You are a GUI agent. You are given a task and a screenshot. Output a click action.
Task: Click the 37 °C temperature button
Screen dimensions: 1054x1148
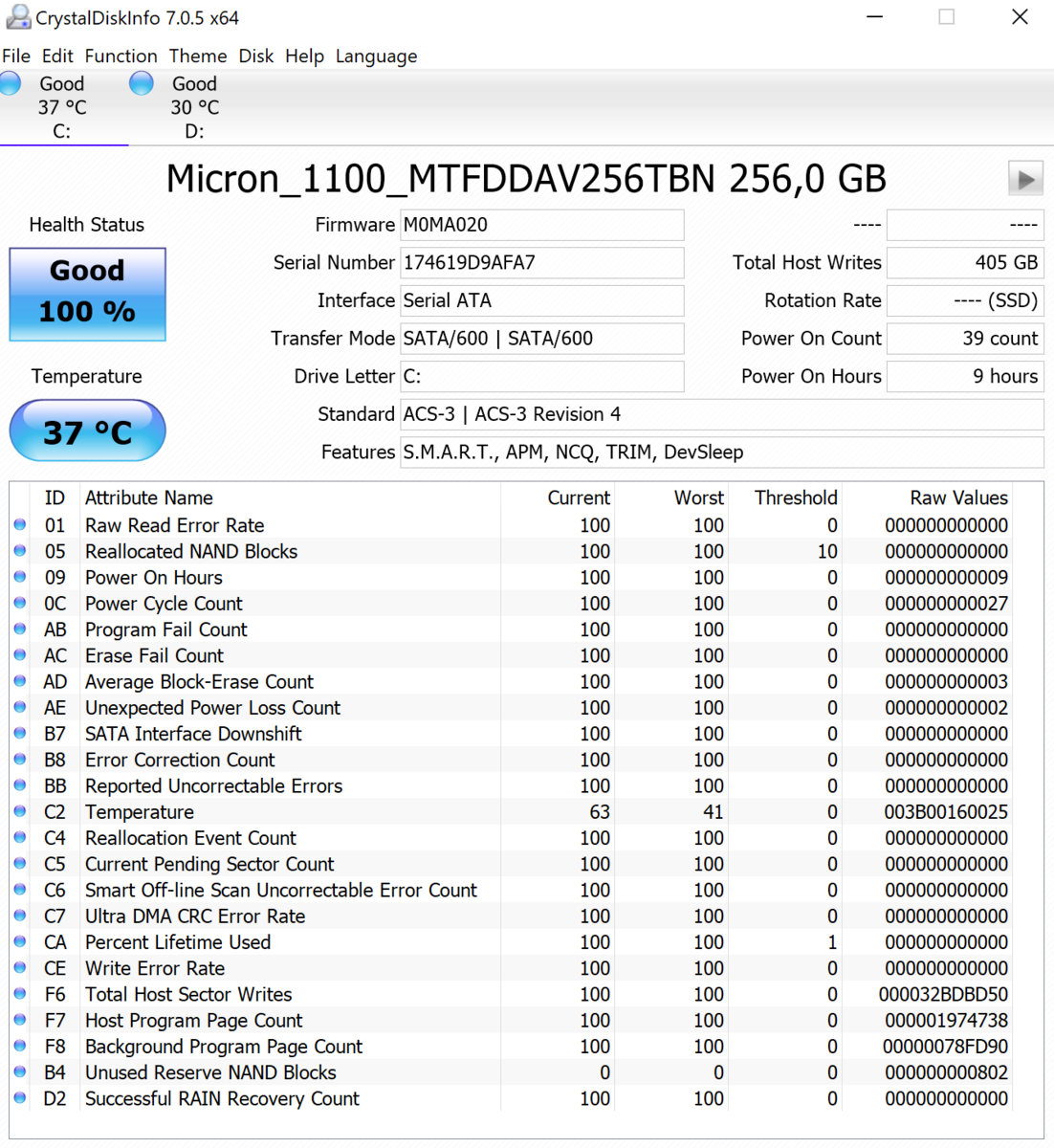point(87,430)
